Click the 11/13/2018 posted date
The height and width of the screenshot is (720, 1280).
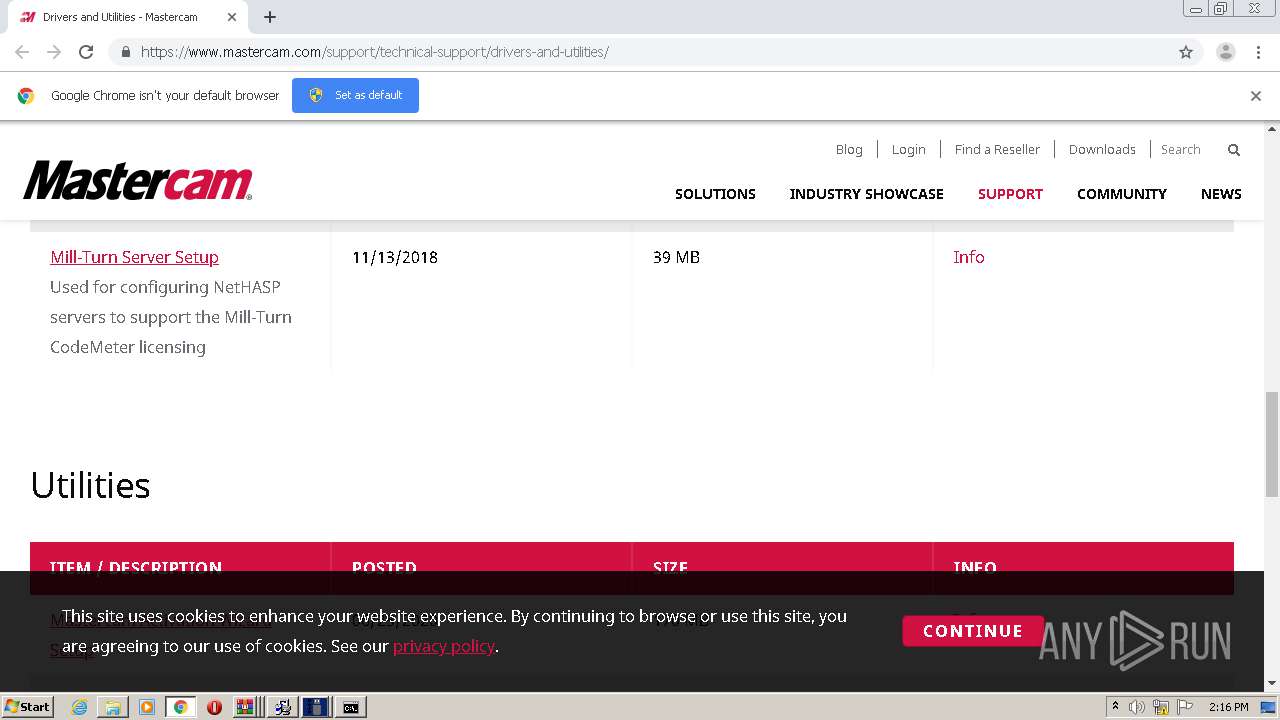(x=395, y=257)
